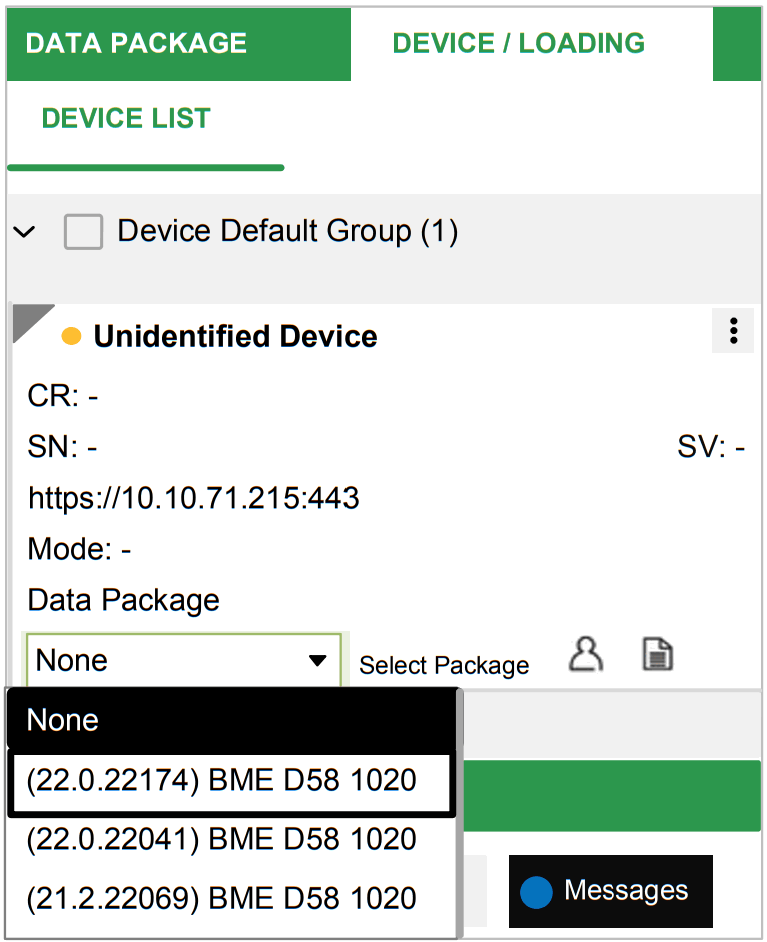
Task: Switch to the DATA PACKAGE tab
Action: point(137,43)
